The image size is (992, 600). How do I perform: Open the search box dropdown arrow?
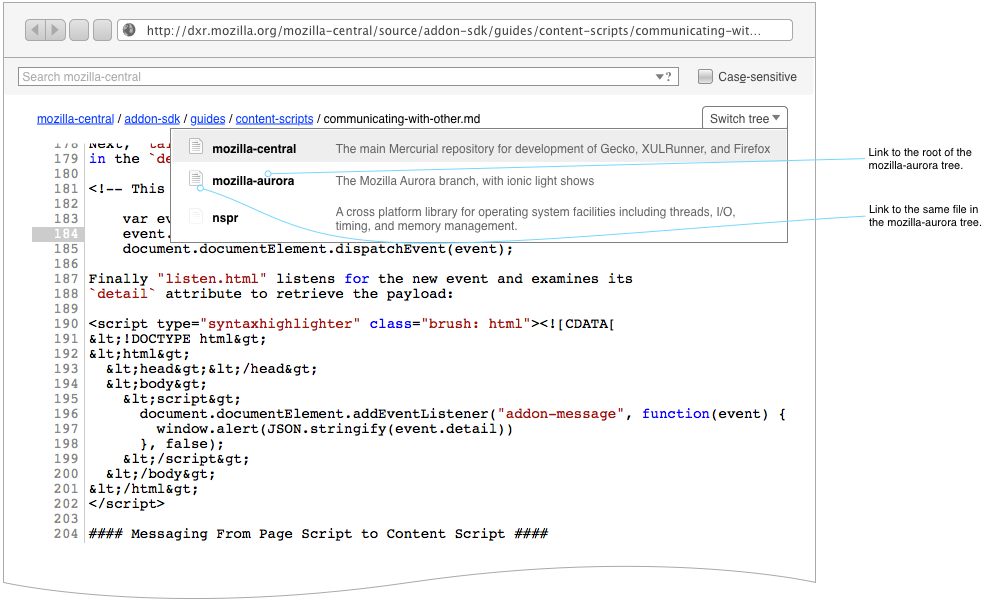659,77
